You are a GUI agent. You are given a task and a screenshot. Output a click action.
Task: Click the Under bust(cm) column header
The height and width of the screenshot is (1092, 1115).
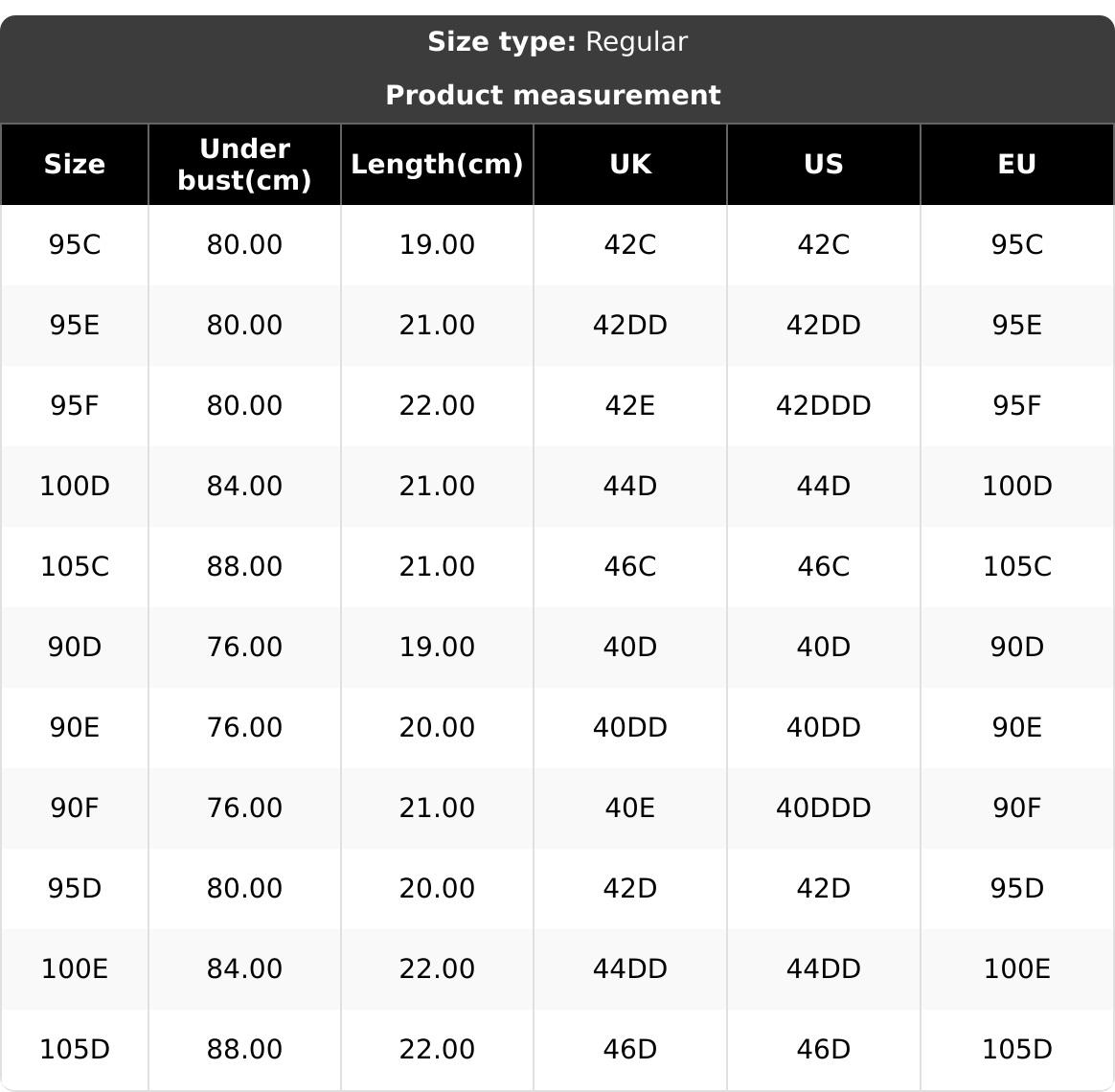244,164
